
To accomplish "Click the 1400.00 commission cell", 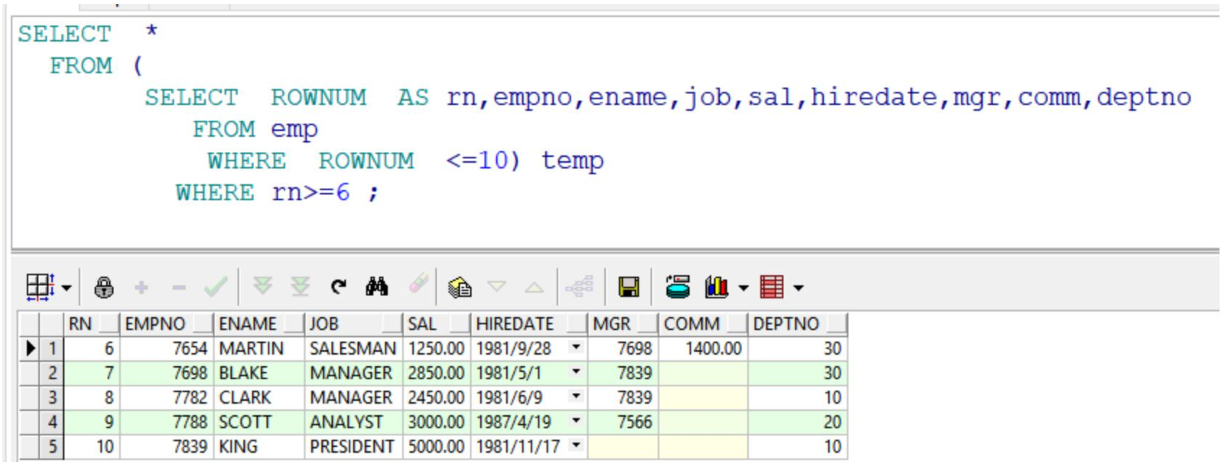I will point(704,349).
